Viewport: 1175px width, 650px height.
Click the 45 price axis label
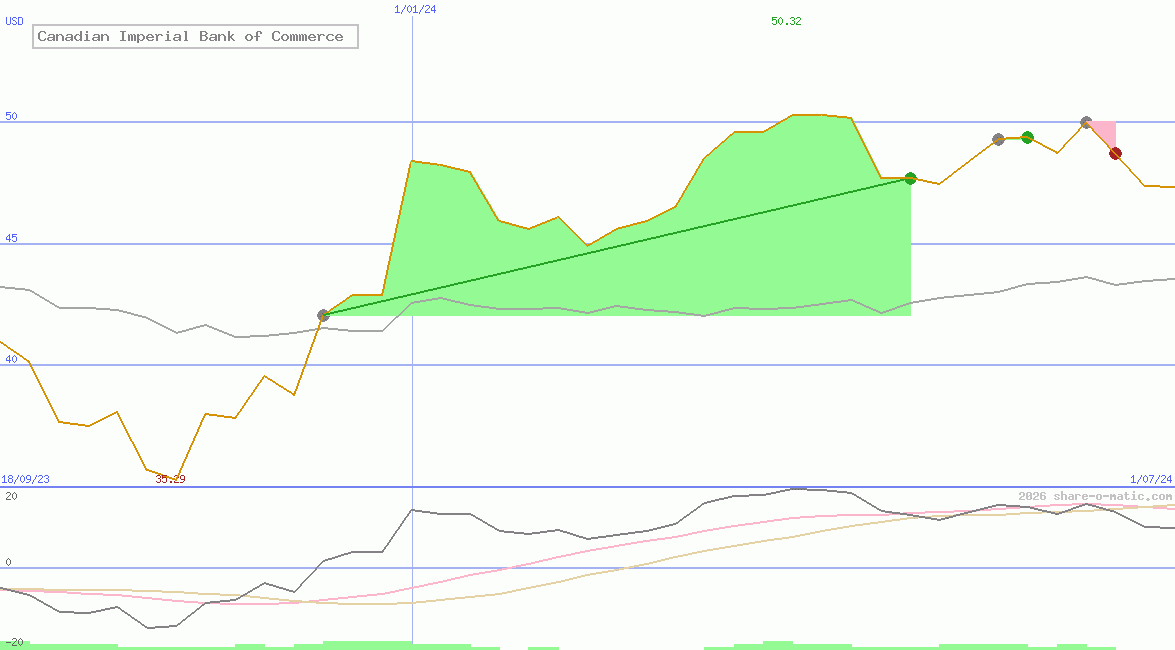[x=11, y=238]
